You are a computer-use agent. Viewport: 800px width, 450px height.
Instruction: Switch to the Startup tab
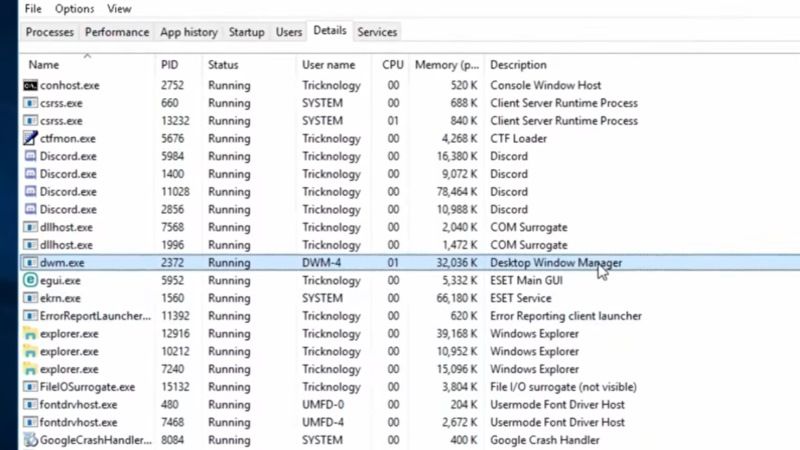pos(246,32)
